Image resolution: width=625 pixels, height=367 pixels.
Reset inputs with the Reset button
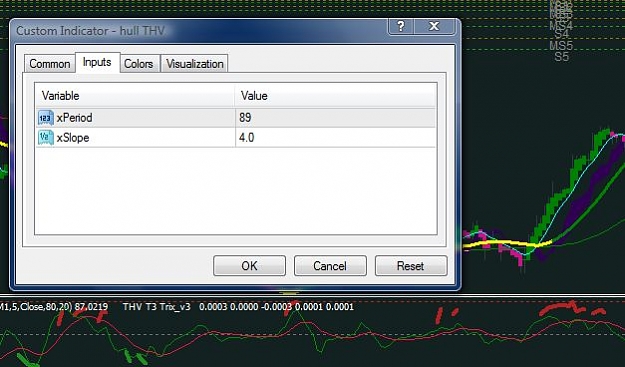(411, 266)
